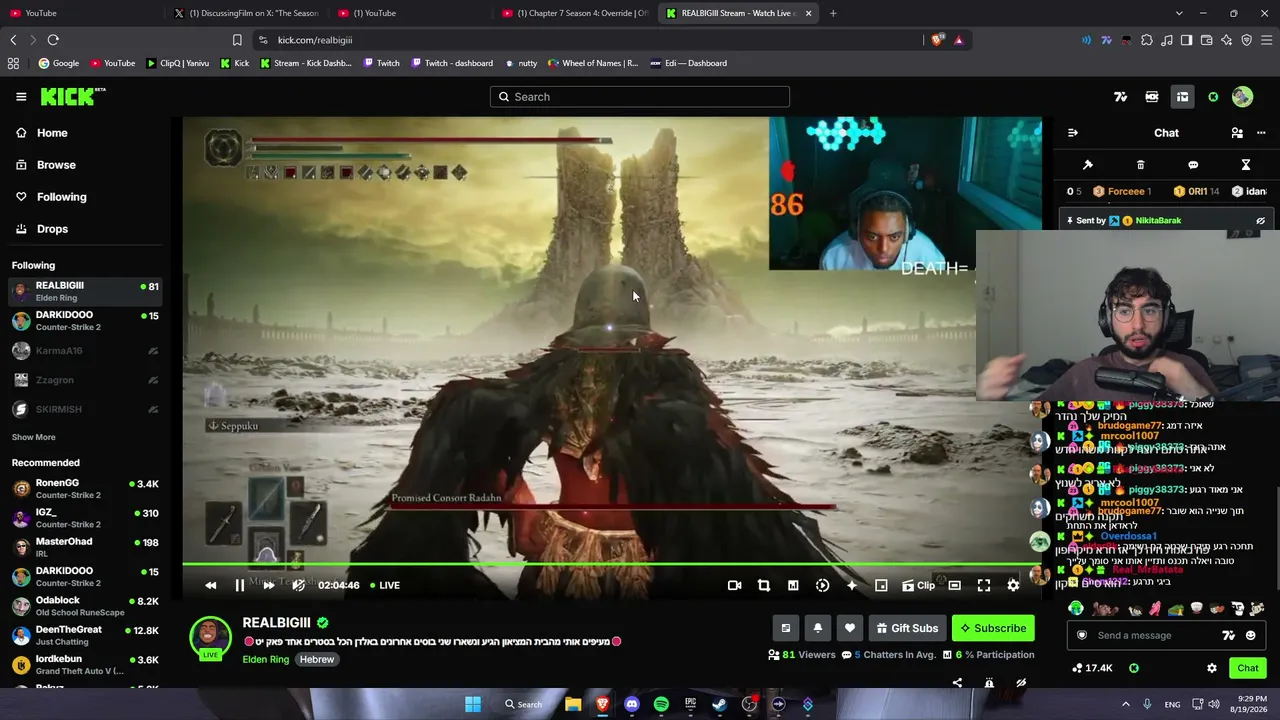Create a clip with the Clip button

point(919,586)
